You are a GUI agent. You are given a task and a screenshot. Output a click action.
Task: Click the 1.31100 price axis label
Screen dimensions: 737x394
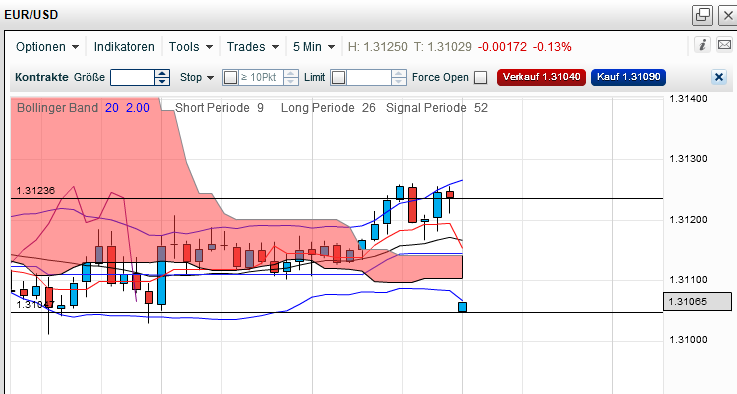(x=688, y=280)
